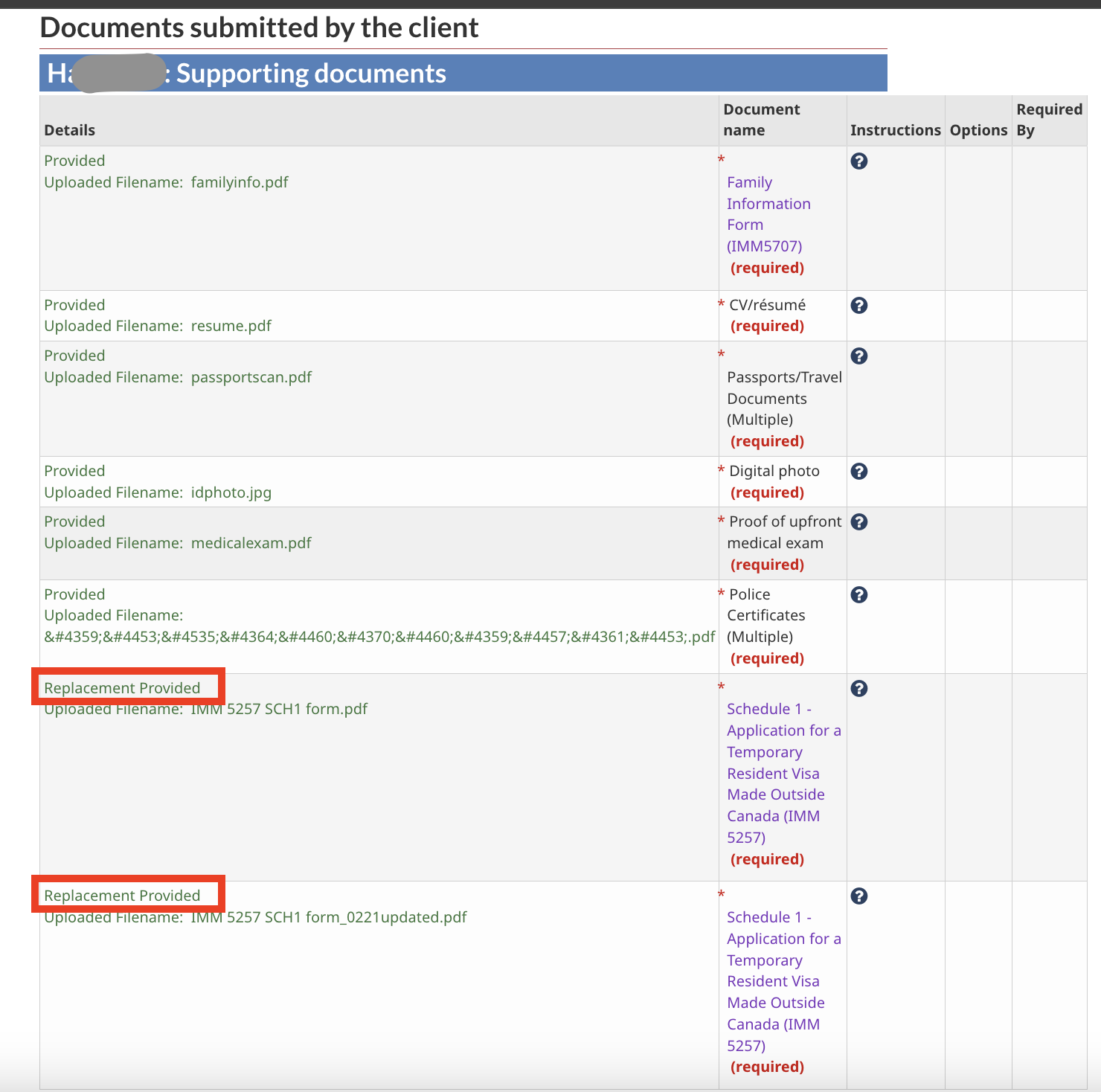The width and height of the screenshot is (1101, 1092).
Task: Click the Required By column header
Action: click(x=1049, y=120)
